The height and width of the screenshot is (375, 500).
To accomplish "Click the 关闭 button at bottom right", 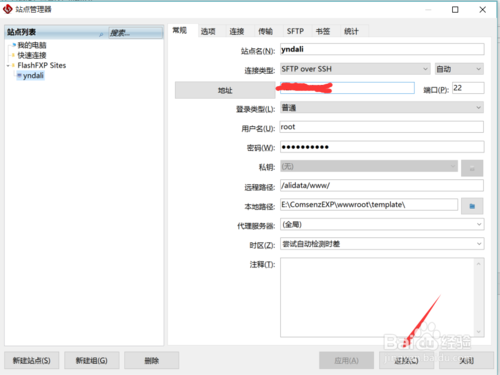I will (466, 360).
